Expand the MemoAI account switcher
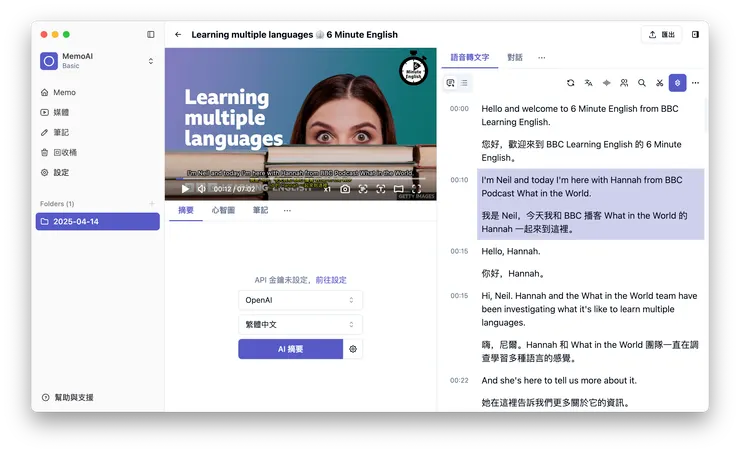740x453 pixels. pos(151,61)
